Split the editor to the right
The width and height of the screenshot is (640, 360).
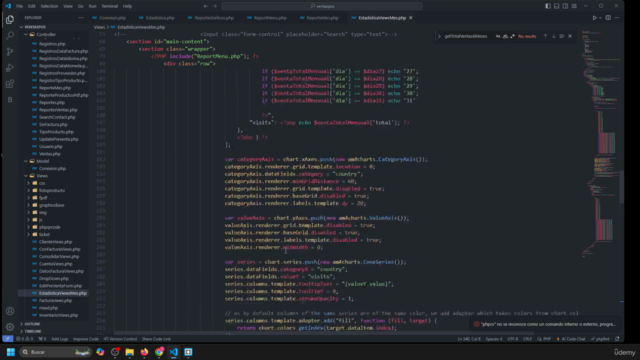[x=608, y=18]
